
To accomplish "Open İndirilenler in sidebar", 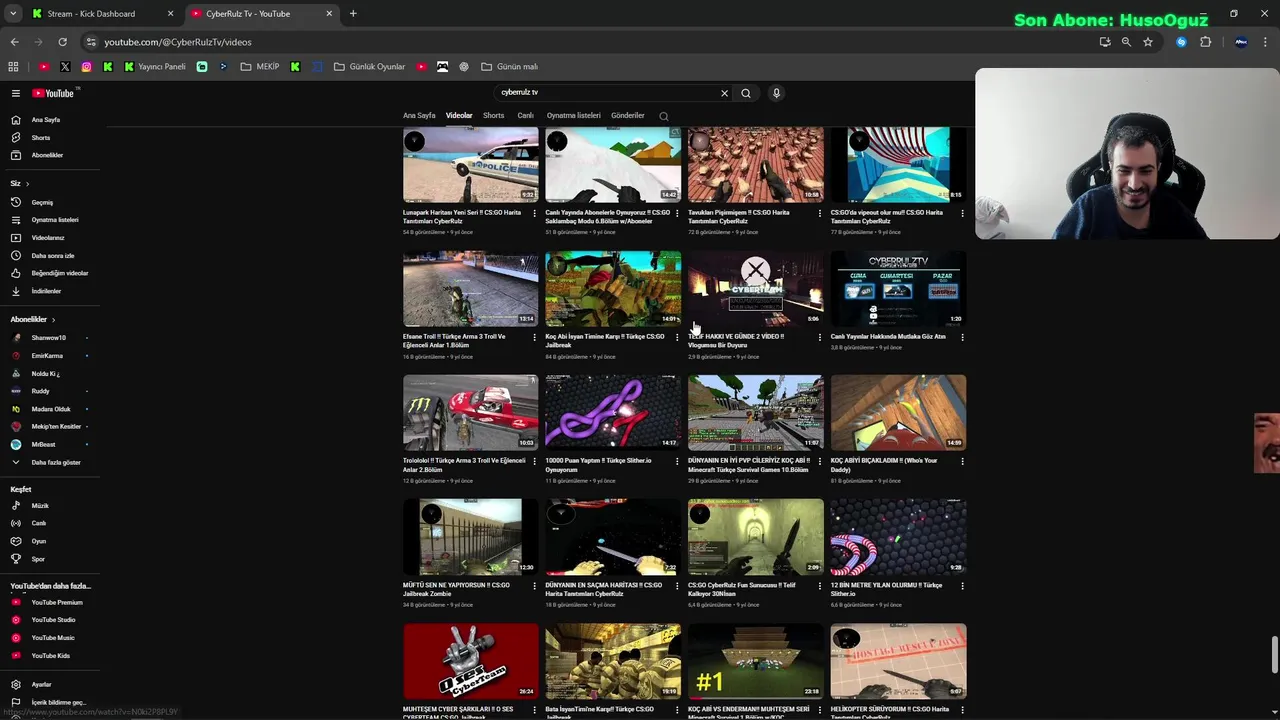I will 46,291.
